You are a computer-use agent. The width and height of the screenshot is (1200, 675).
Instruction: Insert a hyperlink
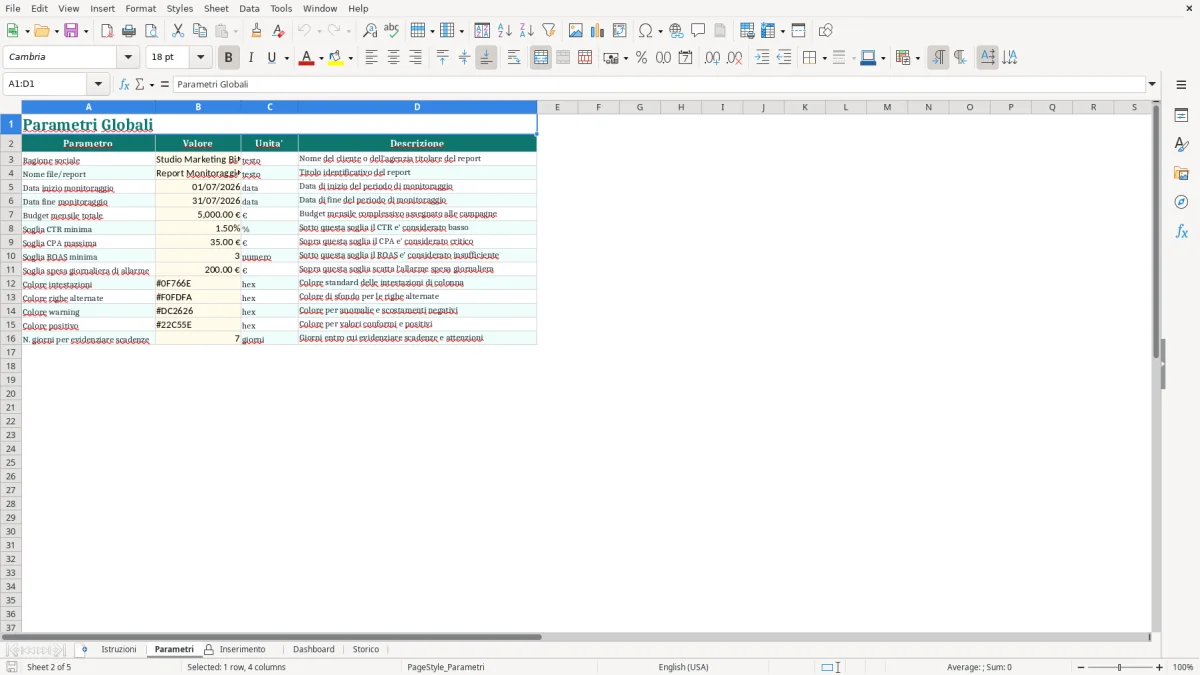pyautogui.click(x=676, y=31)
